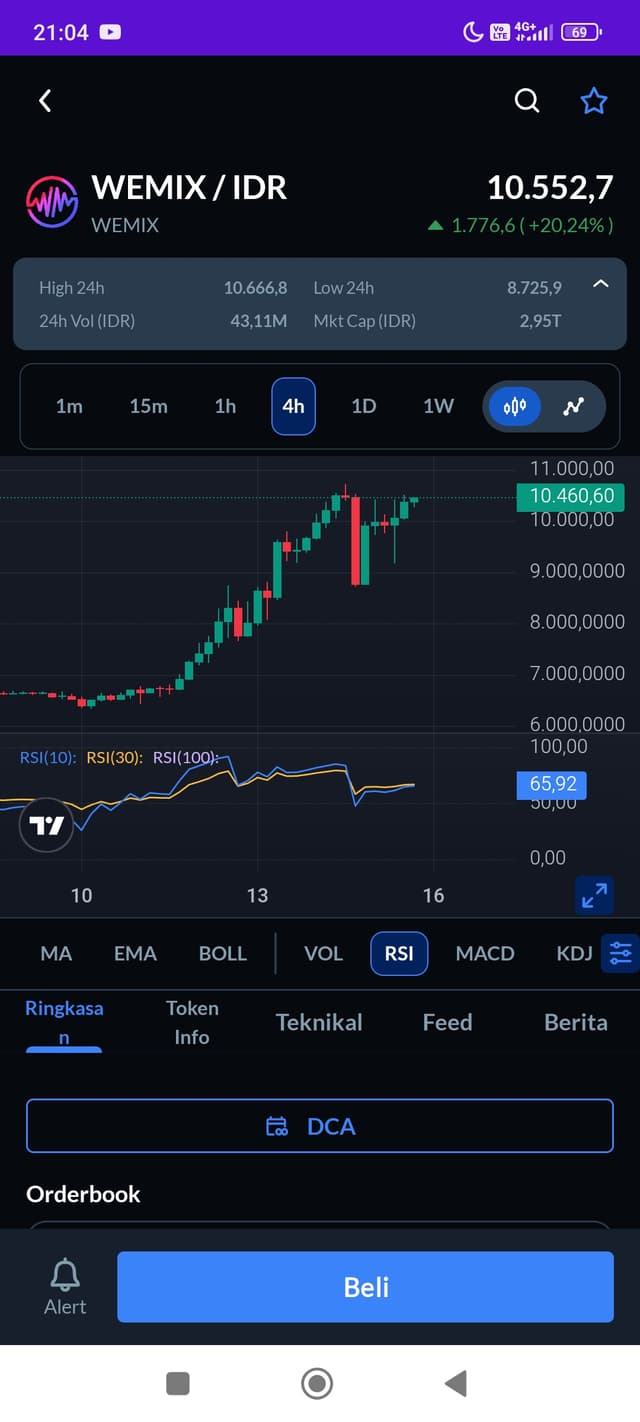
Task: Tap the large red candlestick
Action: [x=355, y=541]
